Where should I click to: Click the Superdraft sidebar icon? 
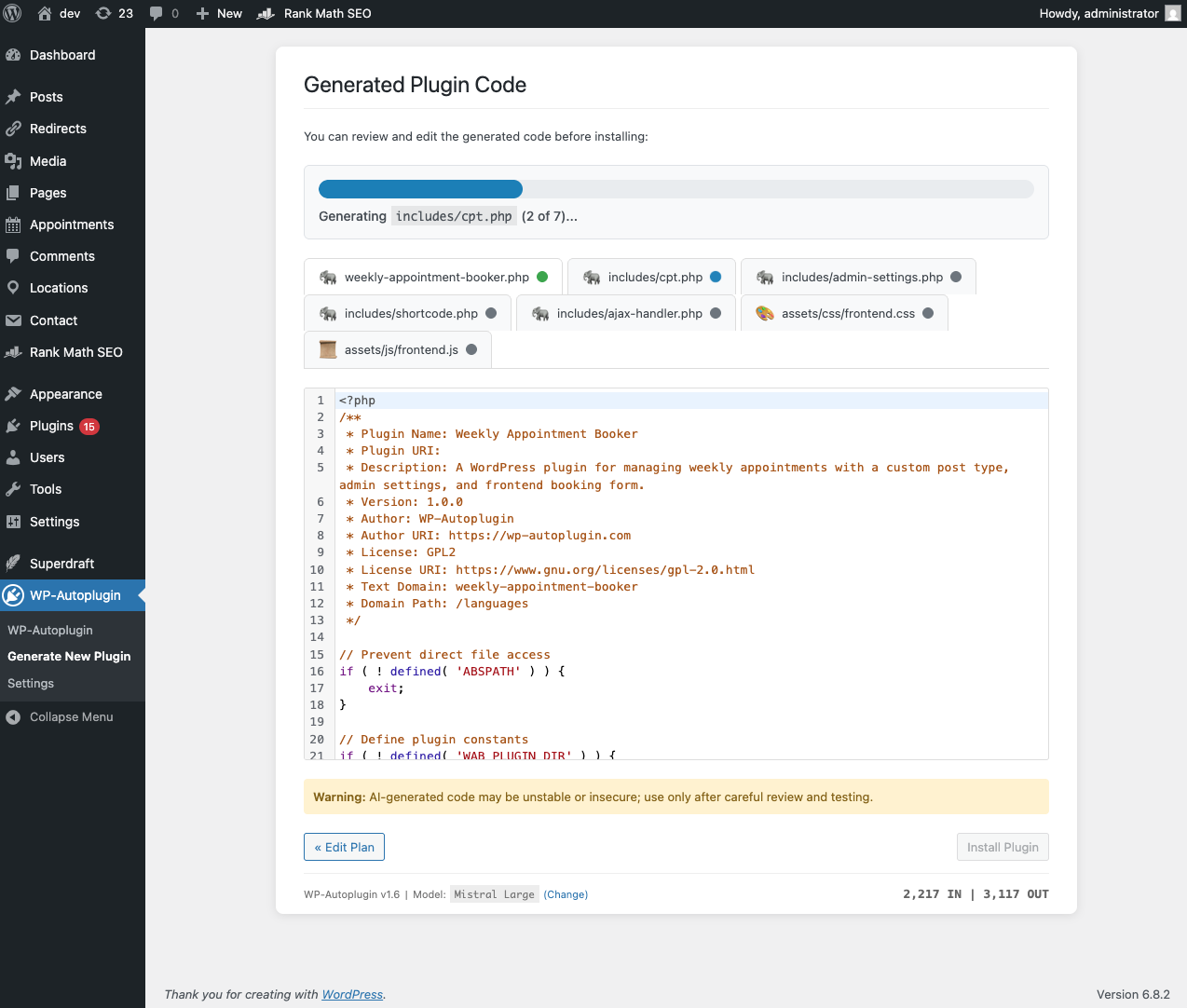coord(13,563)
